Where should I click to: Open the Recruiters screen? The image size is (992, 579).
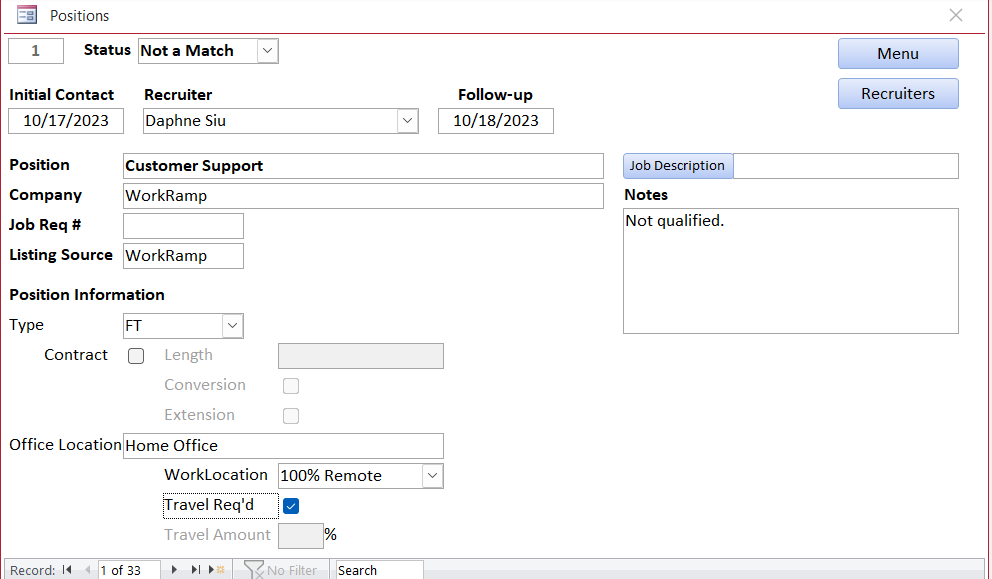coord(897,94)
